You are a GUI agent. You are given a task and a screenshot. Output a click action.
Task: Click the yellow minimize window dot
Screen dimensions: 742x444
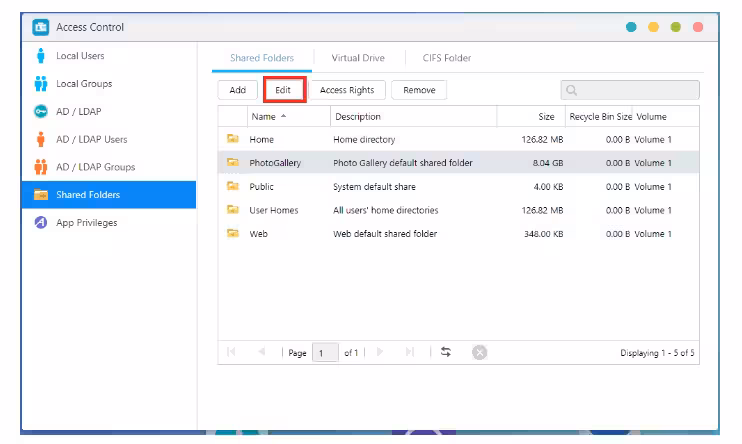(x=654, y=27)
